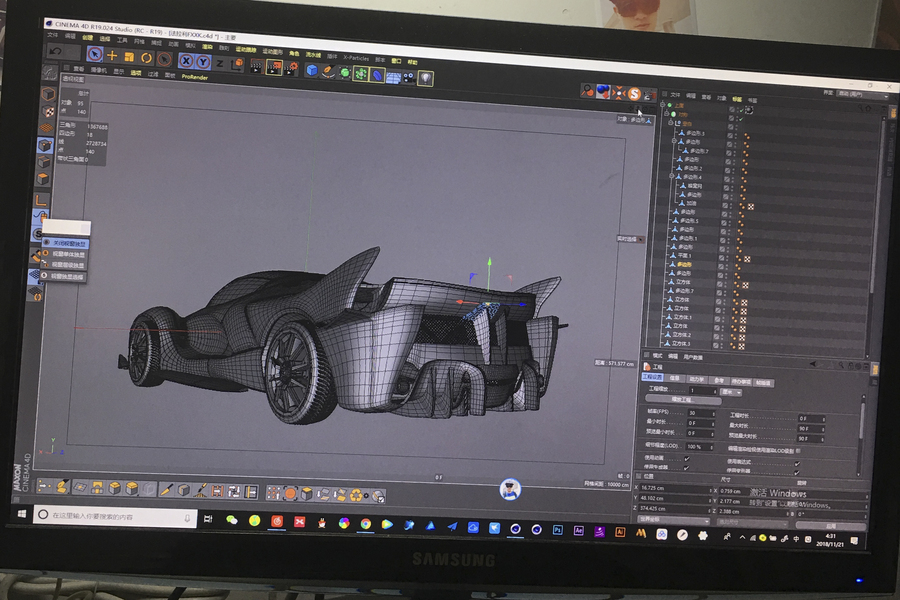Add a Cube primitive object

(x=312, y=70)
